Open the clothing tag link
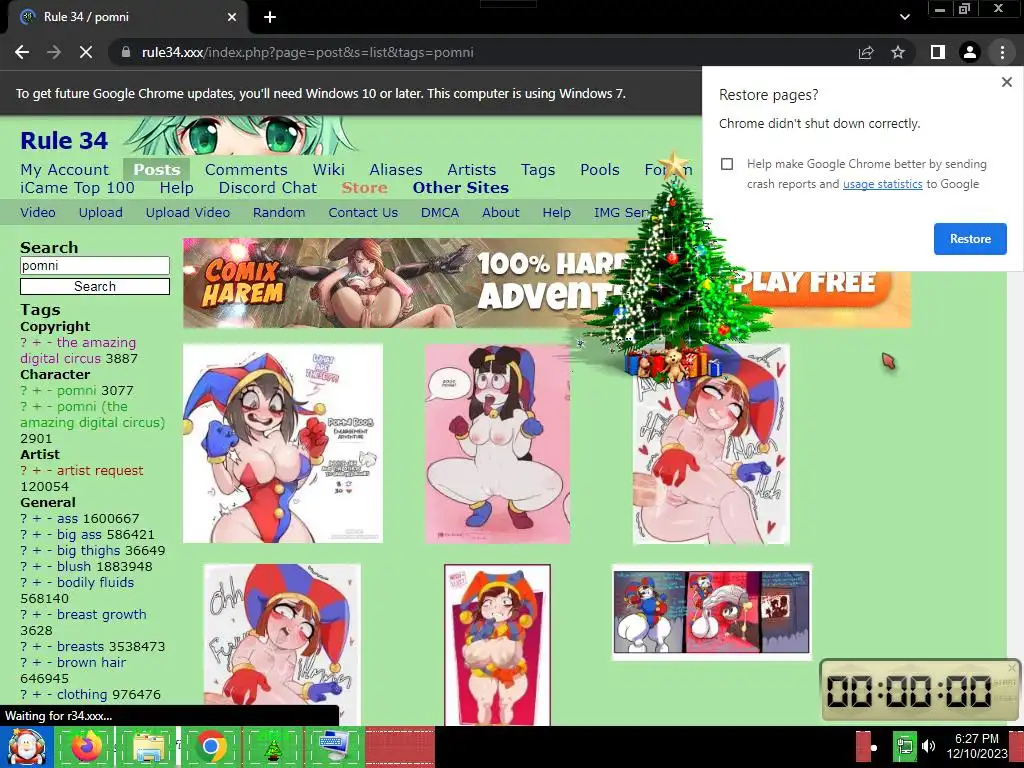 click(82, 695)
